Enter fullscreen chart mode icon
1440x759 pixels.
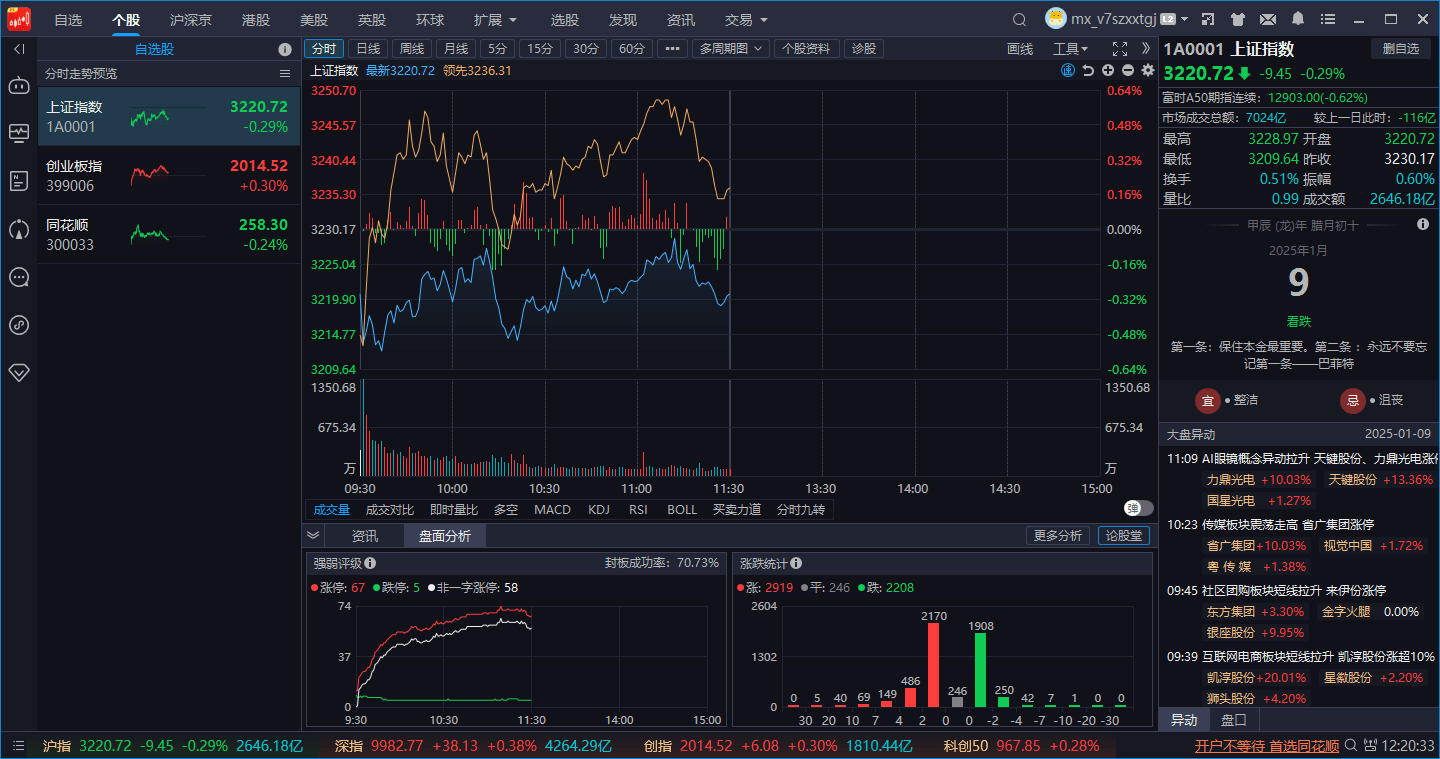tap(1120, 48)
